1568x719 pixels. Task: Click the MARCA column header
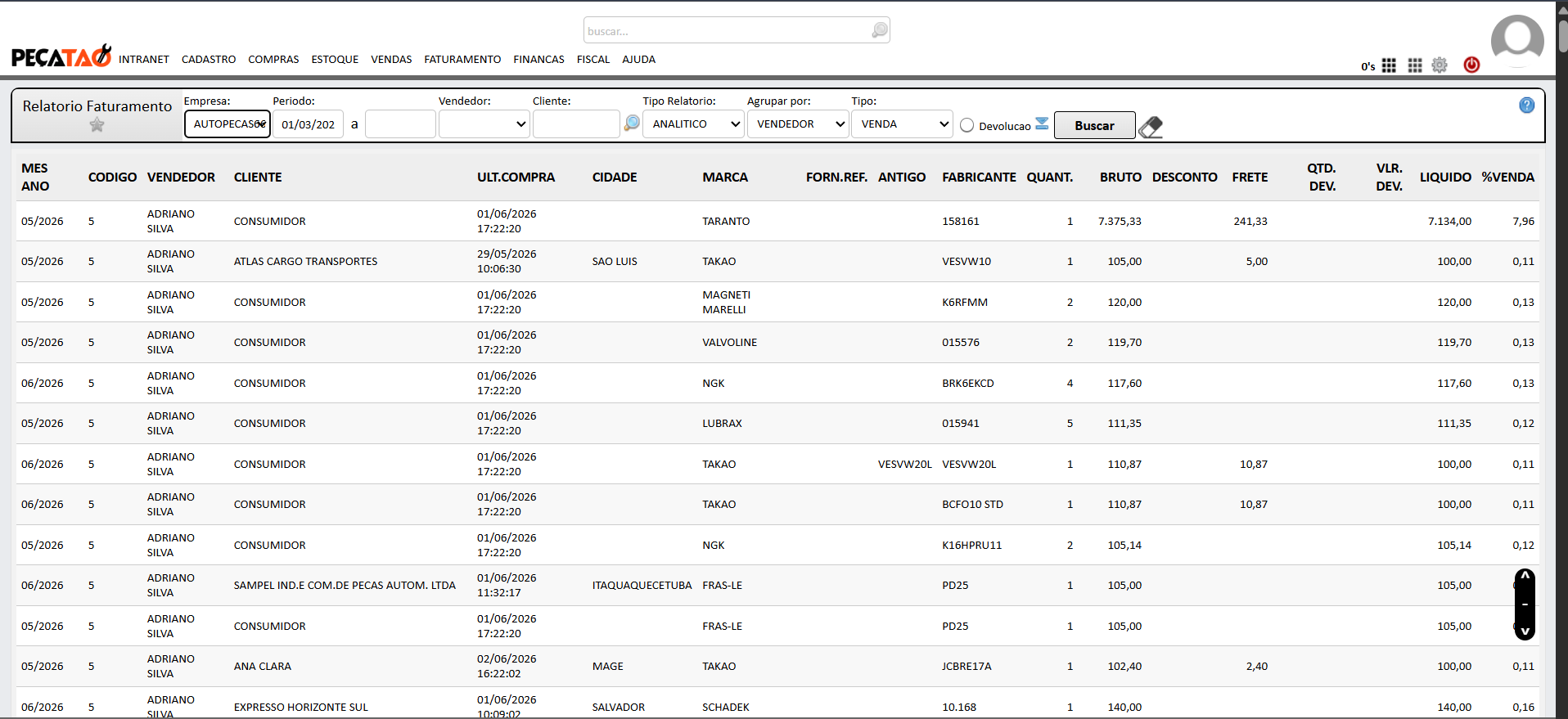[725, 178]
